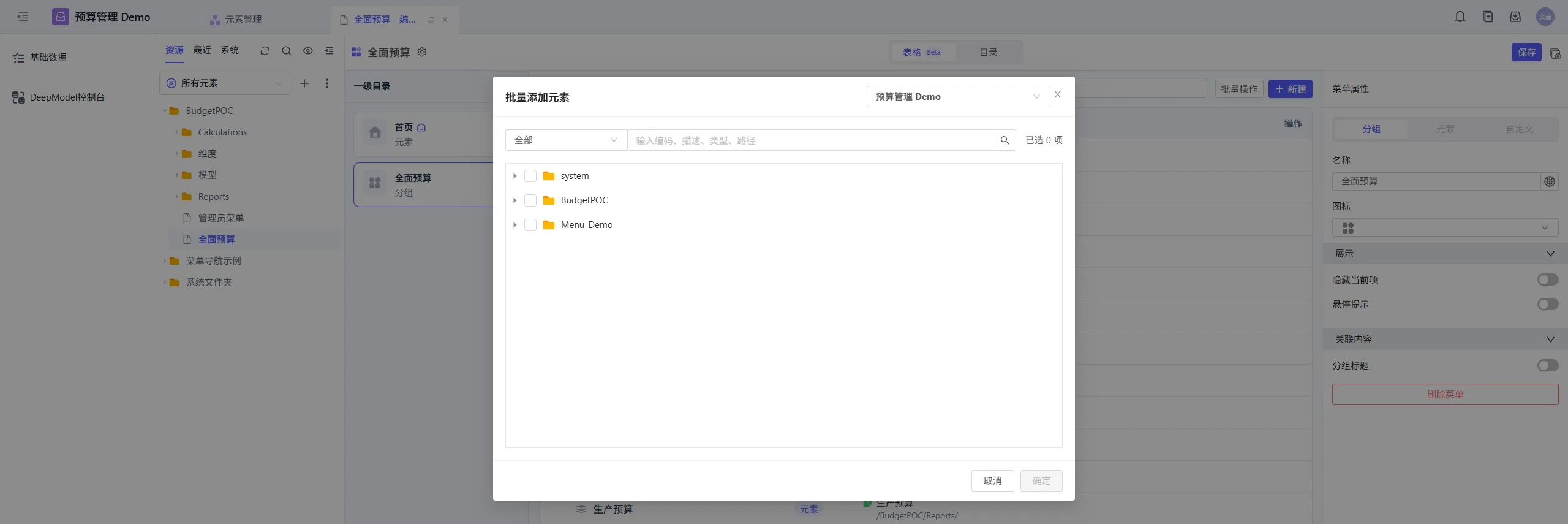Screen dimensions: 1568x524
Task: Click the 删除菜单 button
Action: tap(1445, 395)
